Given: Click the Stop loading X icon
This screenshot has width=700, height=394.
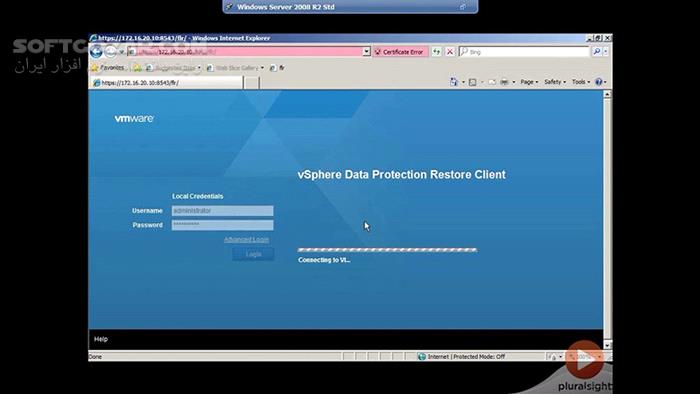Looking at the screenshot, I should [x=450, y=52].
